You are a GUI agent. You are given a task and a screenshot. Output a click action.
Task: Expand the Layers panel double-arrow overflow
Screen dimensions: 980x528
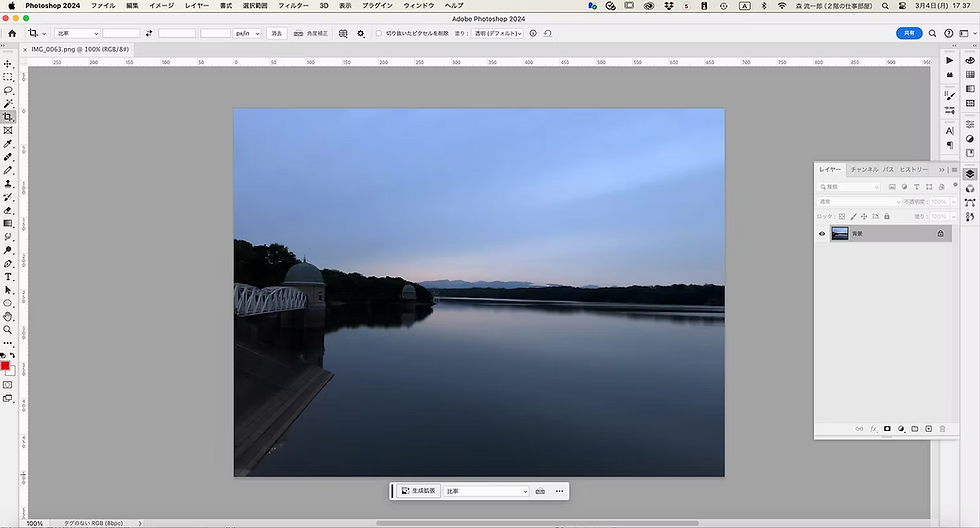[x=942, y=169]
